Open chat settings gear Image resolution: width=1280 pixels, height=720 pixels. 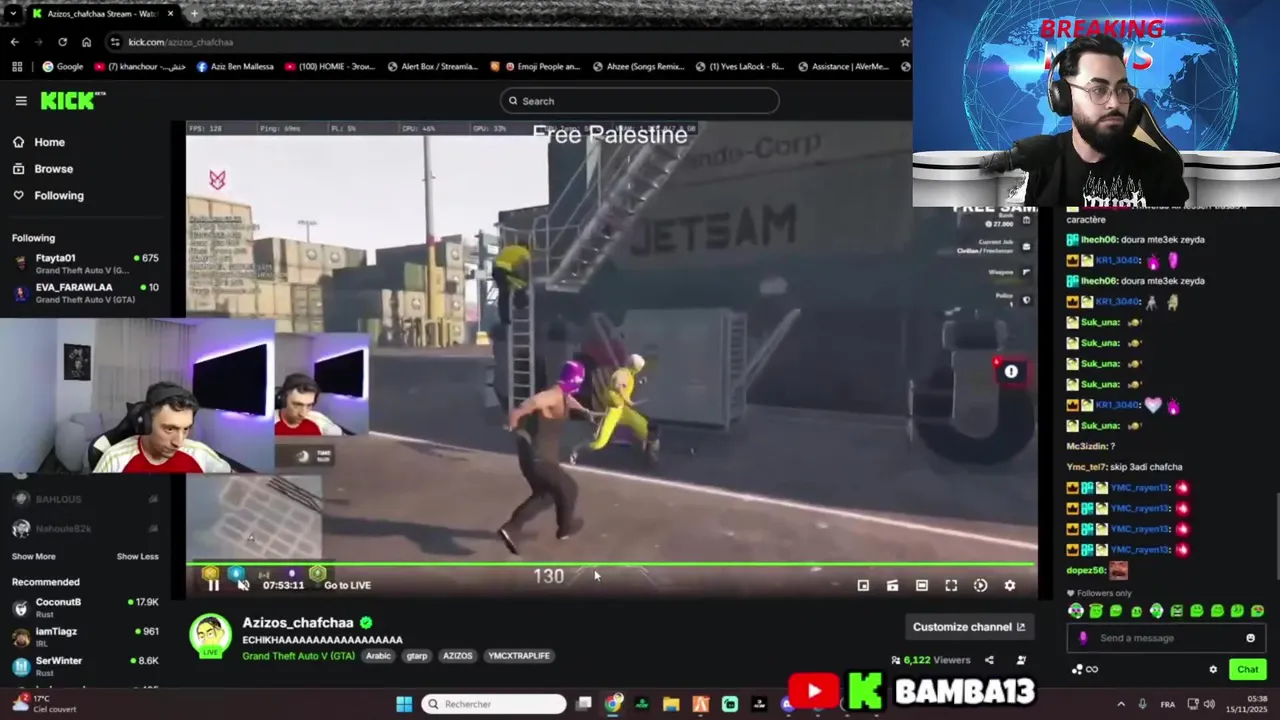click(1213, 670)
